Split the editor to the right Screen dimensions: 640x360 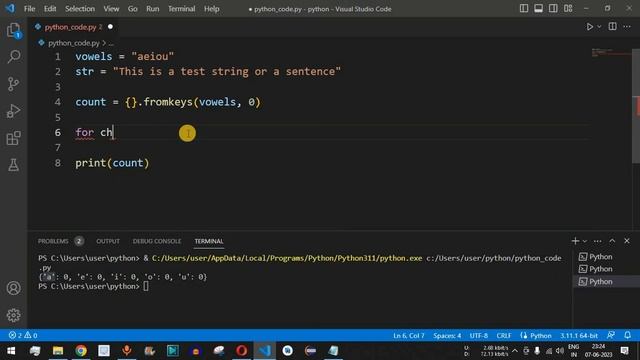613,27
